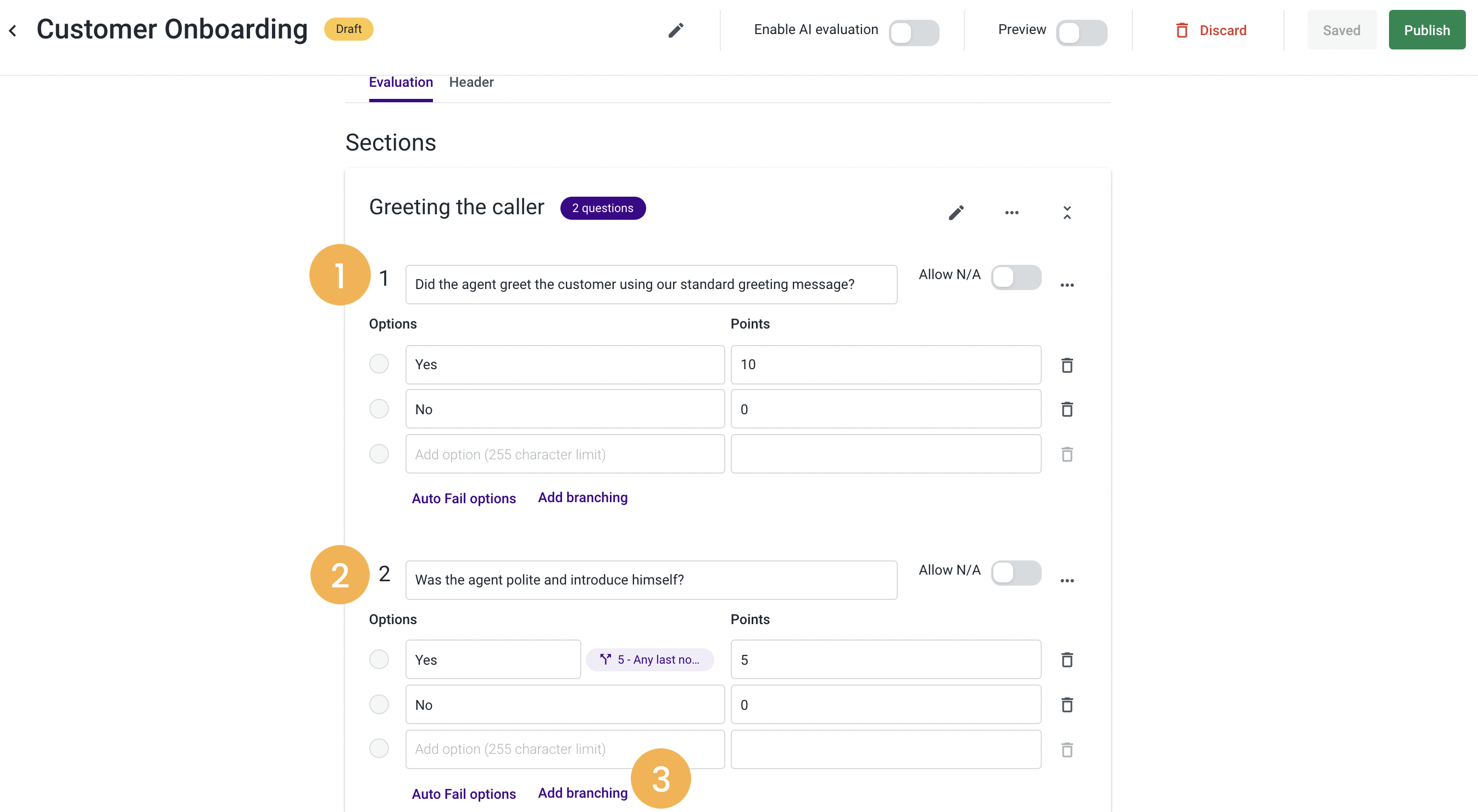Toggle Allow N/A for question 1
This screenshot has width=1478, height=812.
tap(1015, 278)
